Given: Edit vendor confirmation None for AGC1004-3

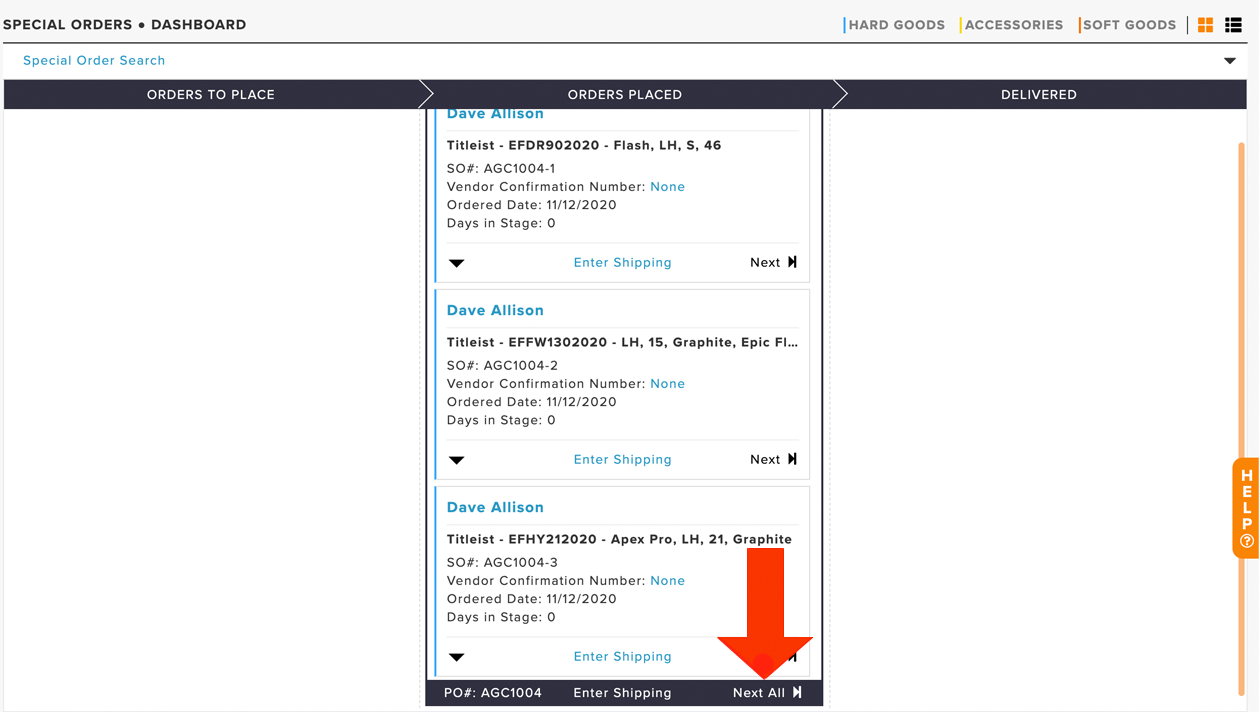Looking at the screenshot, I should click(667, 581).
